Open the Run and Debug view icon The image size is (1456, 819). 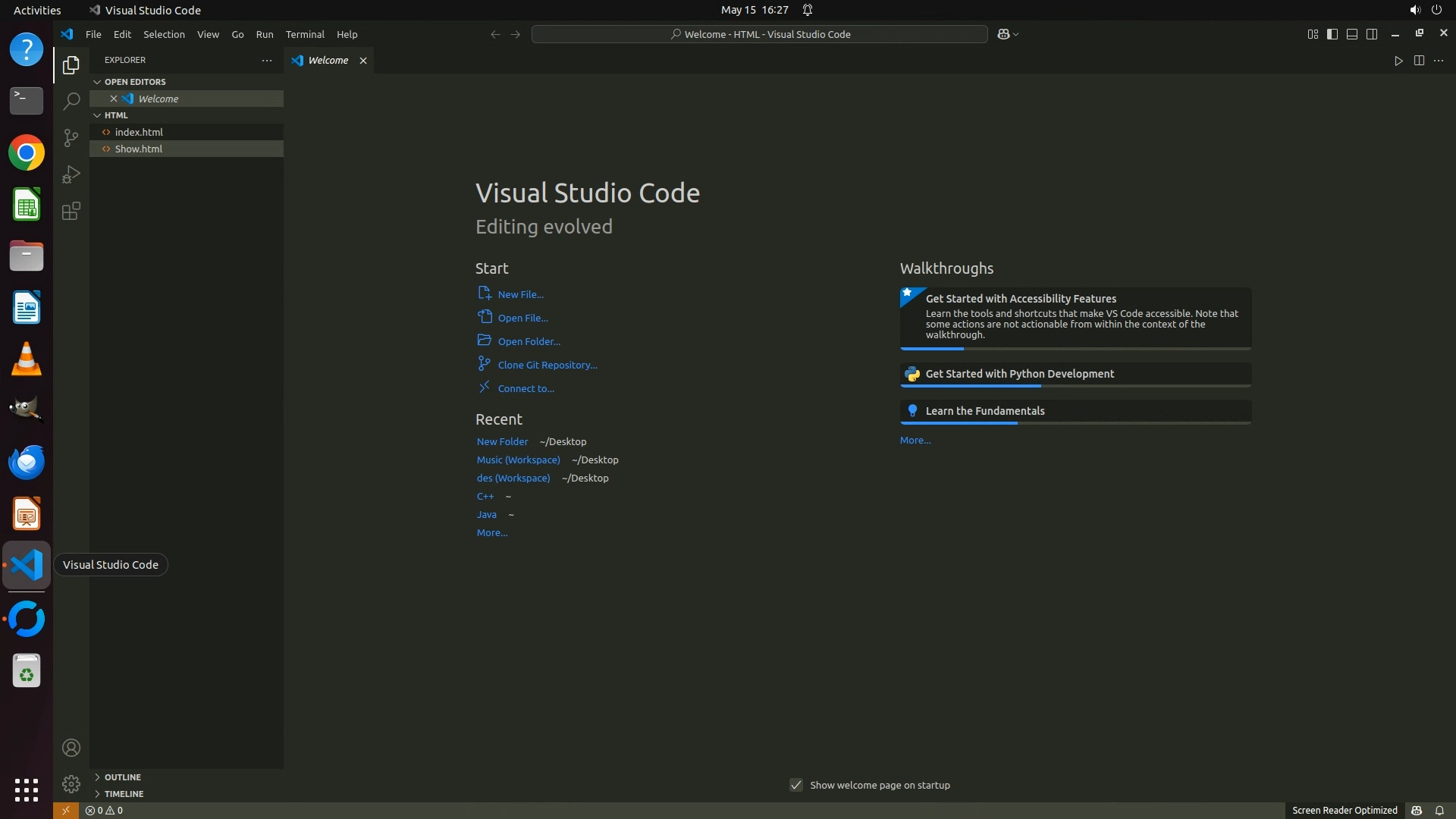71,174
